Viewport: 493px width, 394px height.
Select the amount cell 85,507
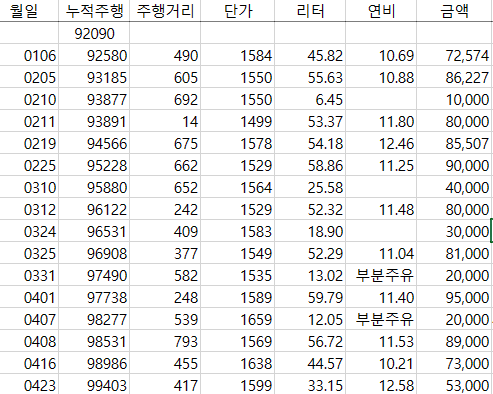point(455,143)
